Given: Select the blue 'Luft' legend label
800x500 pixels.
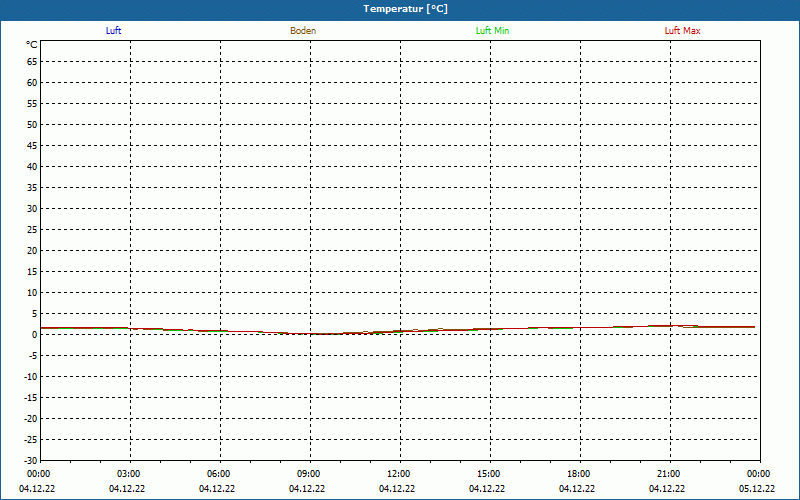Looking at the screenshot, I should tap(113, 31).
